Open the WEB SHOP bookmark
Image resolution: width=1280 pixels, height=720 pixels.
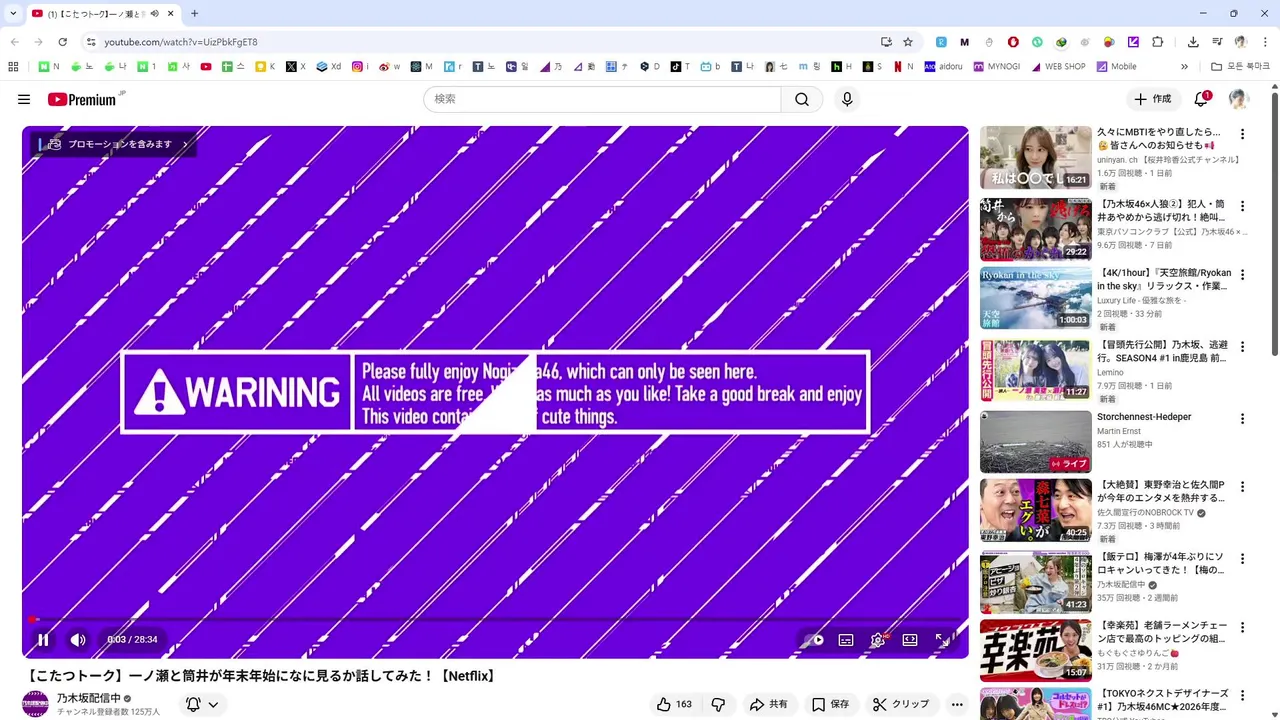1058,66
